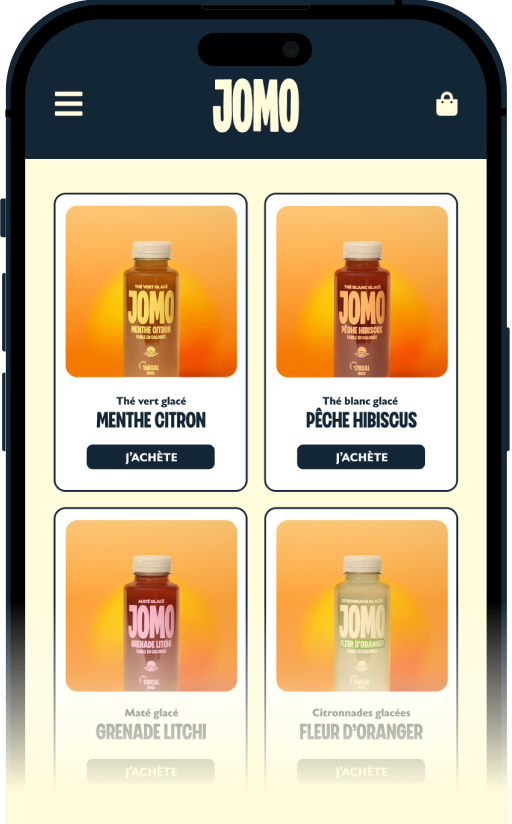The image size is (512, 824).
Task: Click the 'Thé vert glacé' category label
Action: (151, 401)
